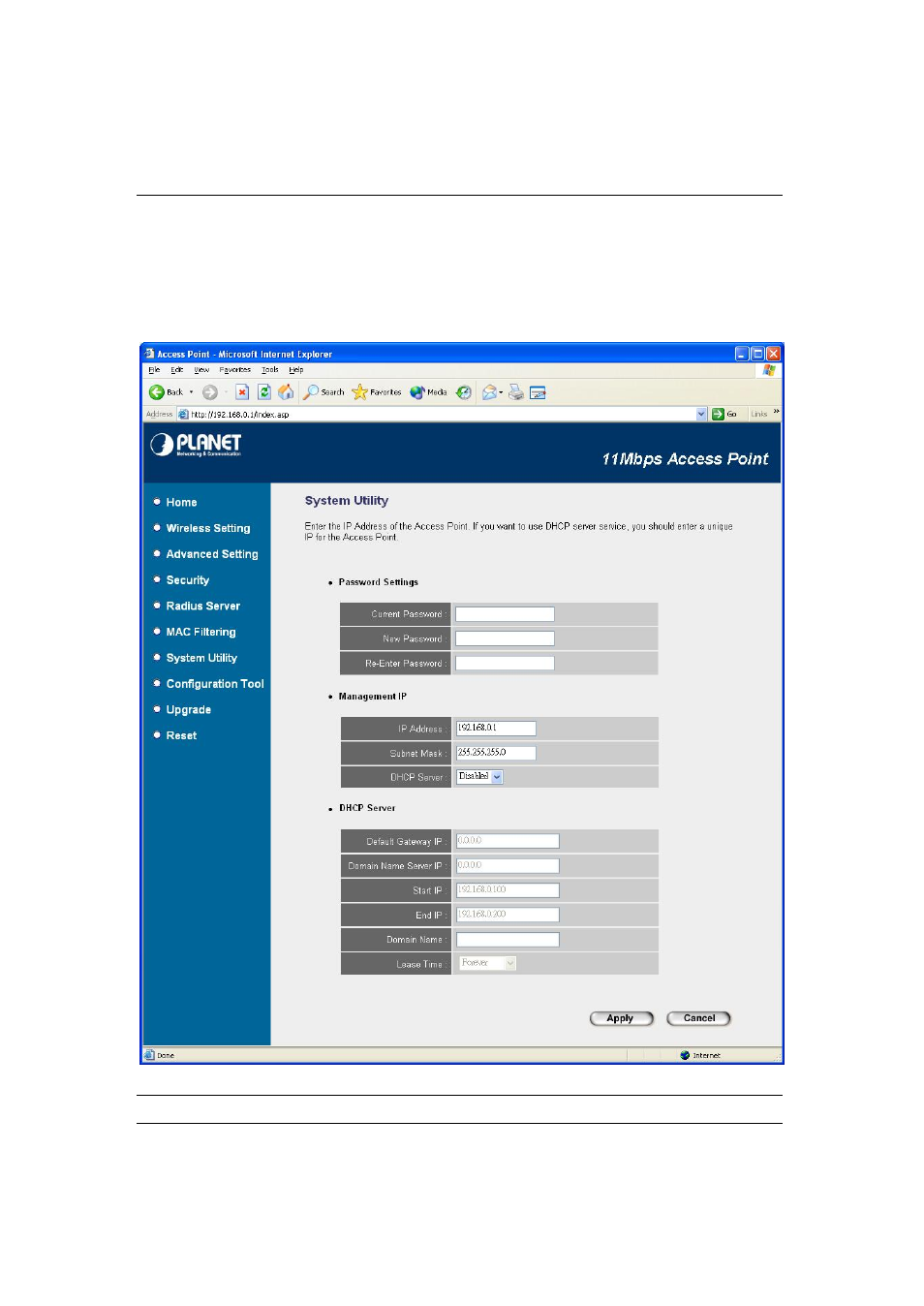Screen dimensions: 924x1306
Task: Click the green Go button
Action: click(x=724, y=414)
